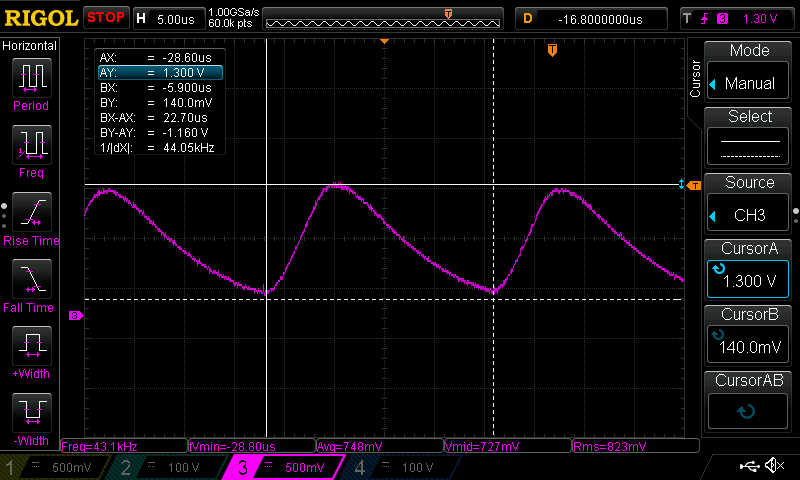Viewport: 800px width, 480px height.
Task: Click the trigger level 1.30 V readout
Action: coord(760,19)
